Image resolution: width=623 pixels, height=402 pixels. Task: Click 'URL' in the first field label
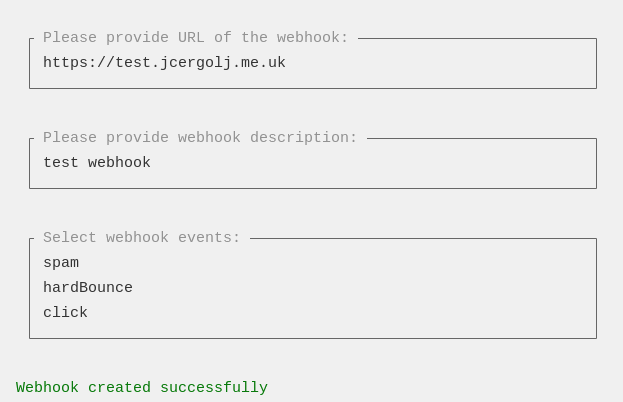coord(191,38)
